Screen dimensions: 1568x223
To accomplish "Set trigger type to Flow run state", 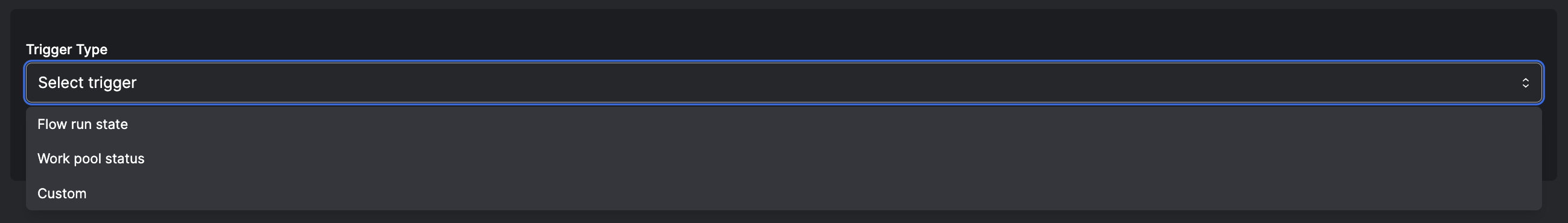I will pos(783,124).
